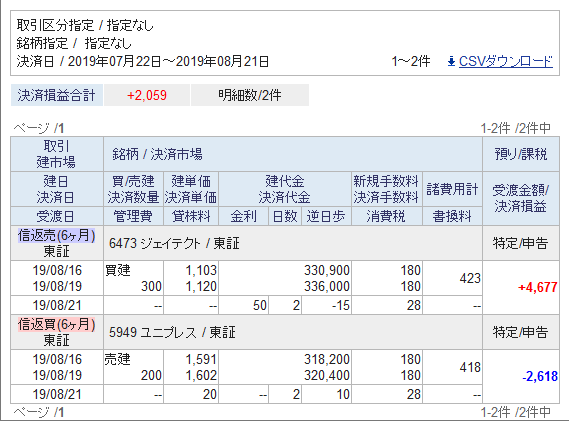The width and height of the screenshot is (569, 424).
Task: Click the top ページ /1 indicator
Action: 39,128
